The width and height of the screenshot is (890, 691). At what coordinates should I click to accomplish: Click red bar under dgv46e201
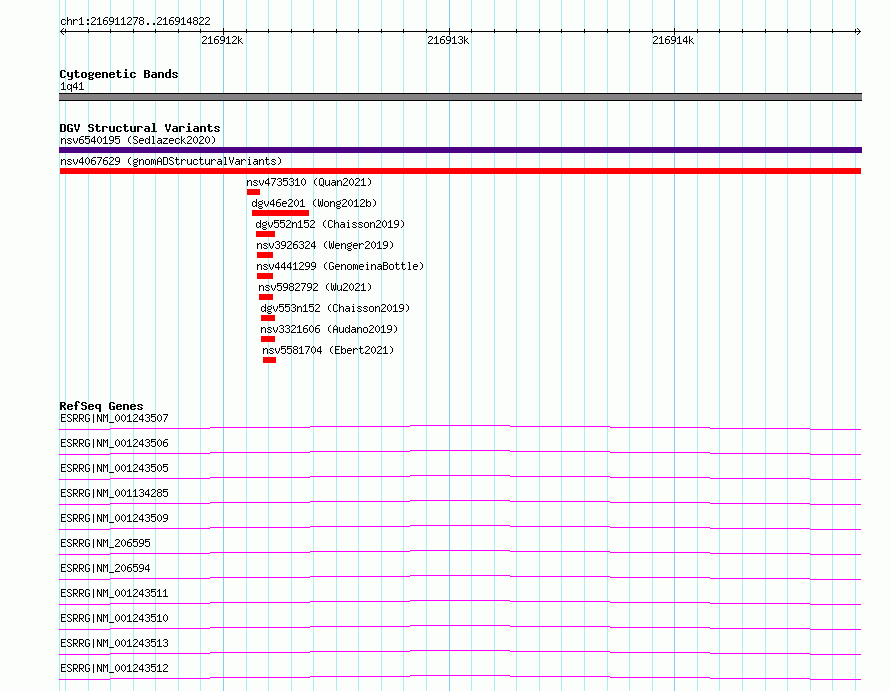tap(280, 213)
